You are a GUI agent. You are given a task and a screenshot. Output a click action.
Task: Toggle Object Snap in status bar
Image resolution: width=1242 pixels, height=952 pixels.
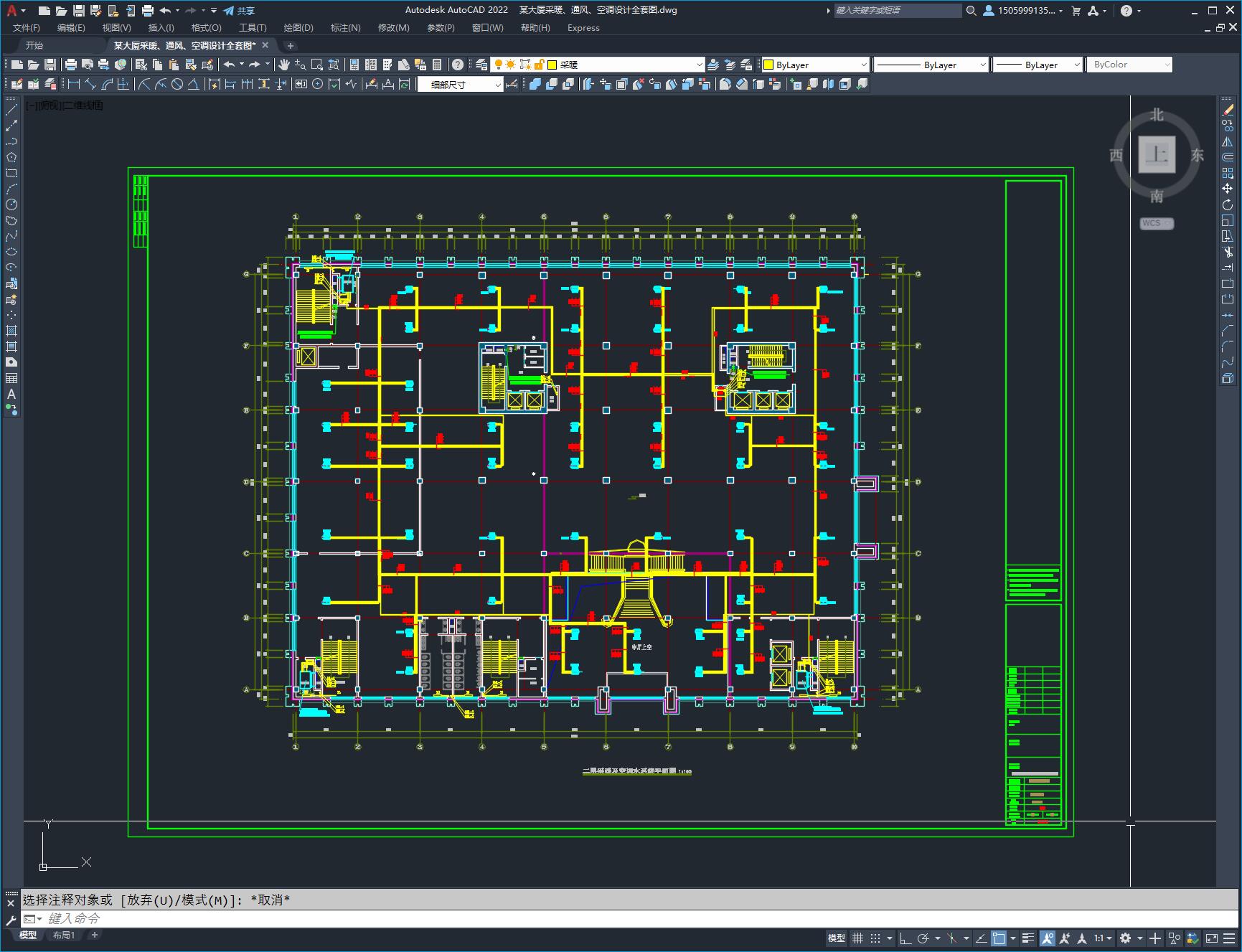[x=999, y=938]
